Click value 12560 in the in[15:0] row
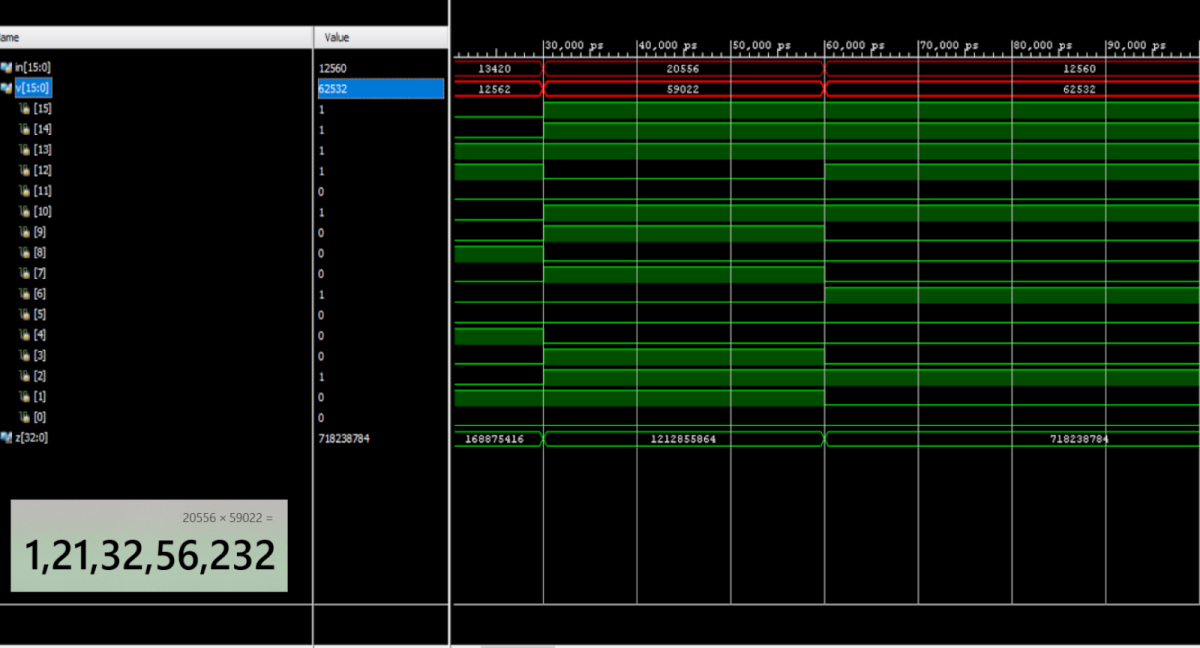Screen dimensions: 1200x648 tap(332, 68)
